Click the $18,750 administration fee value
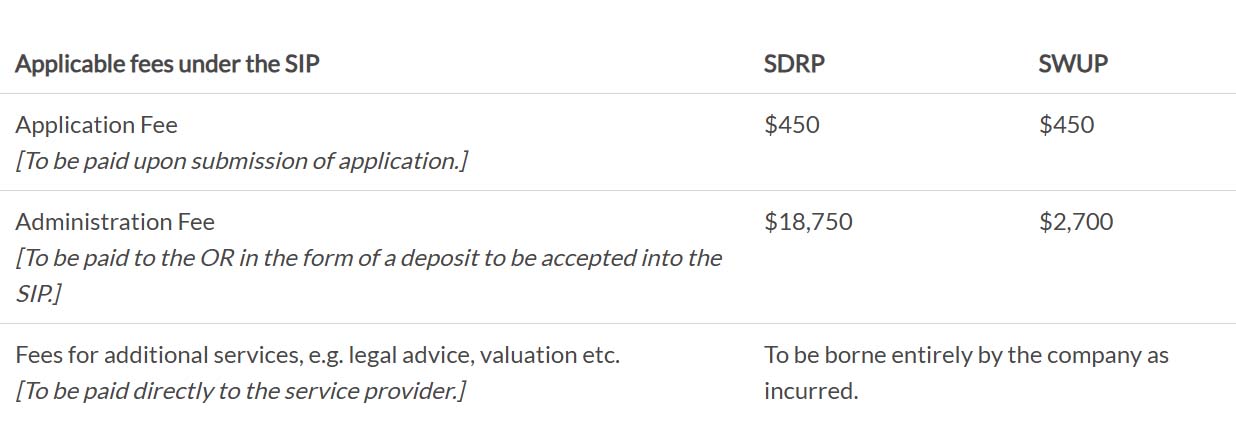This screenshot has width=1236, height=444. pos(808,222)
